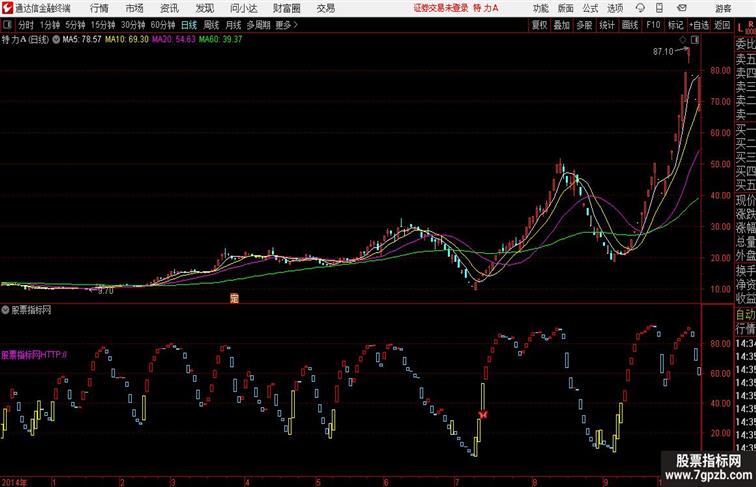The width and height of the screenshot is (756, 487).
Task: Open the dropdown arrow beside 特力A (日线)
Action: click(56, 40)
